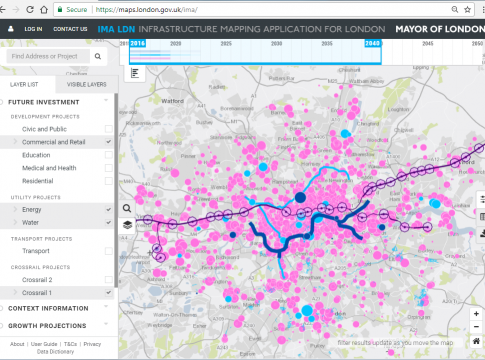
Task: Click the search magnifier beside Find Address field
Action: [98, 56]
